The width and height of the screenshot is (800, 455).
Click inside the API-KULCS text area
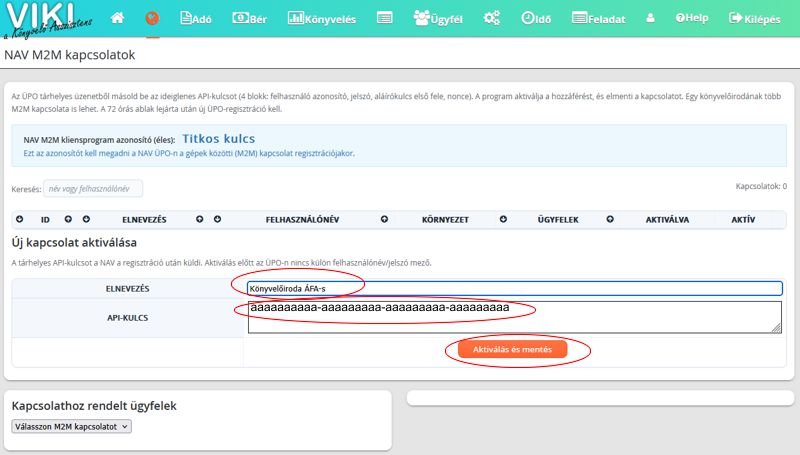pos(514,317)
